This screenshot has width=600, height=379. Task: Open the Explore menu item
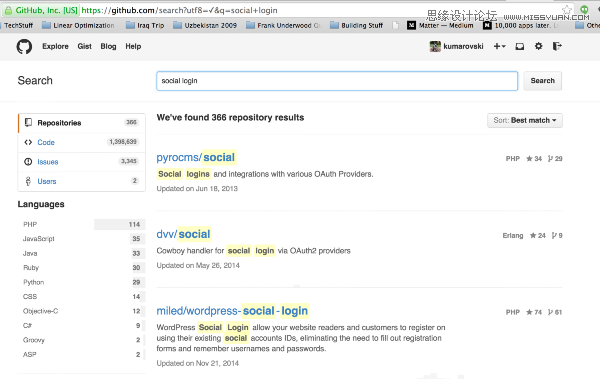coord(55,46)
